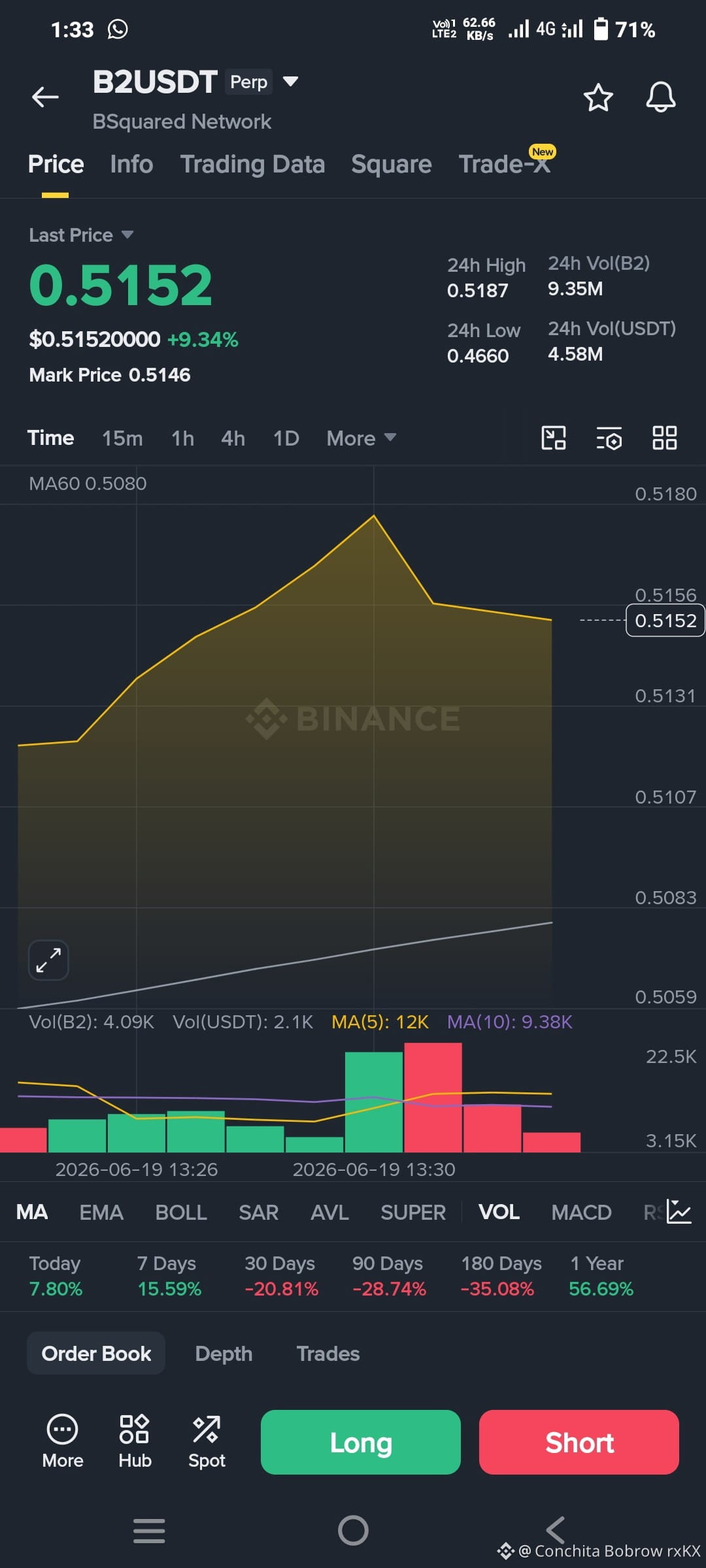Viewport: 706px width, 1568px height.
Task: Toggle the AVL indicator
Action: pos(329,1212)
